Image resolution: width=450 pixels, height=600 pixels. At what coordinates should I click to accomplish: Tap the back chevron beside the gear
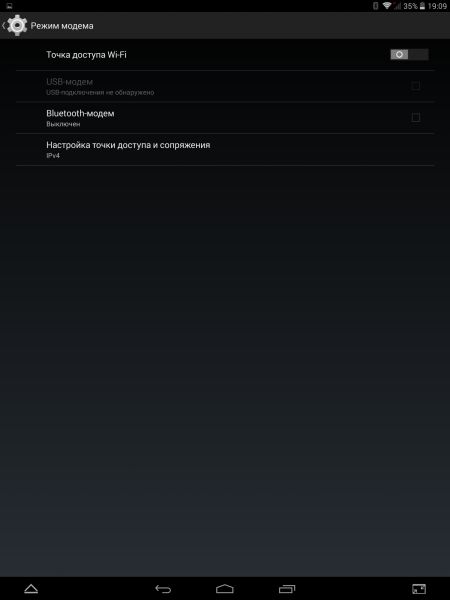click(x=3, y=26)
